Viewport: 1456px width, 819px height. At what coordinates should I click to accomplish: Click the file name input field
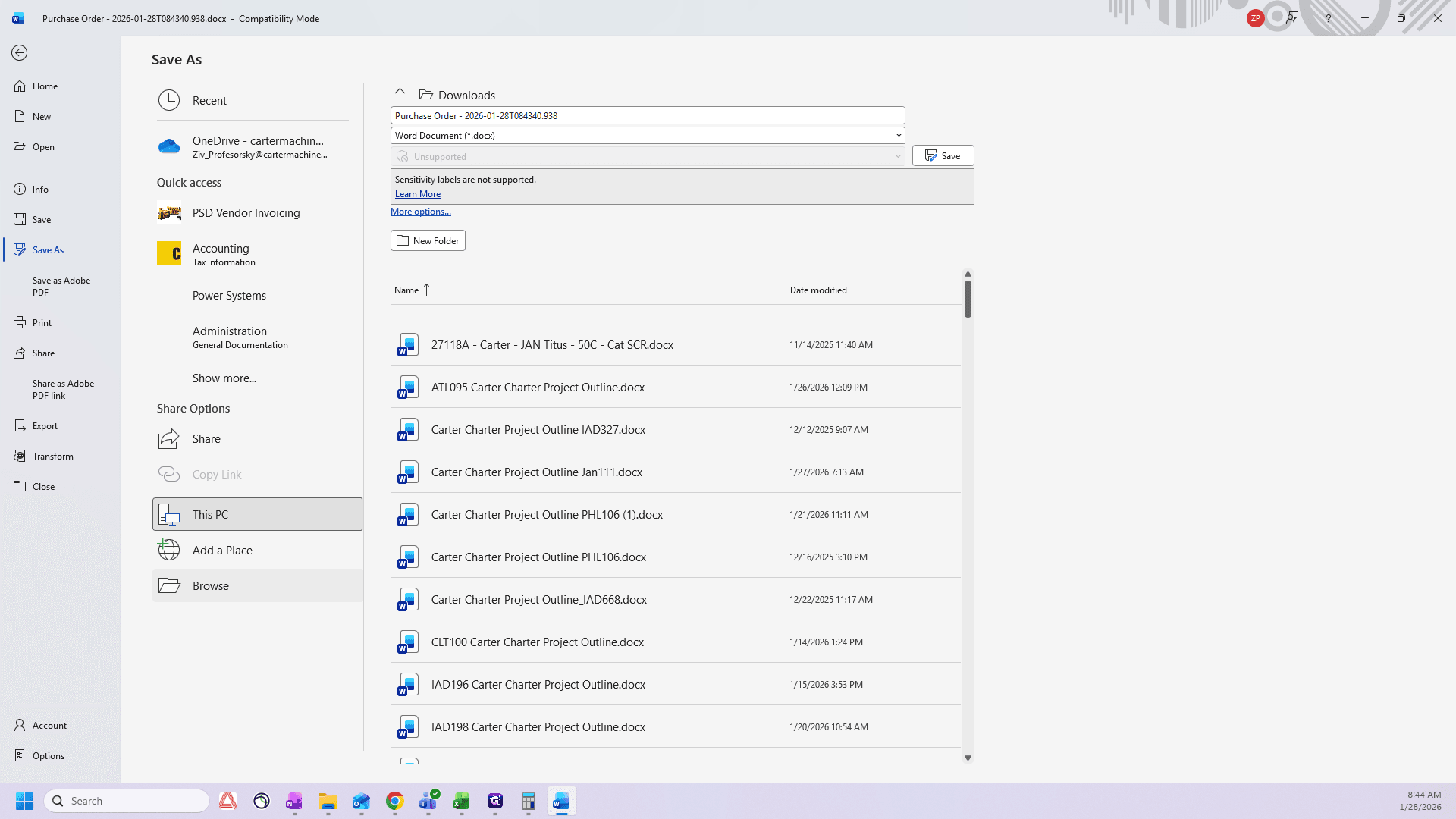point(648,115)
